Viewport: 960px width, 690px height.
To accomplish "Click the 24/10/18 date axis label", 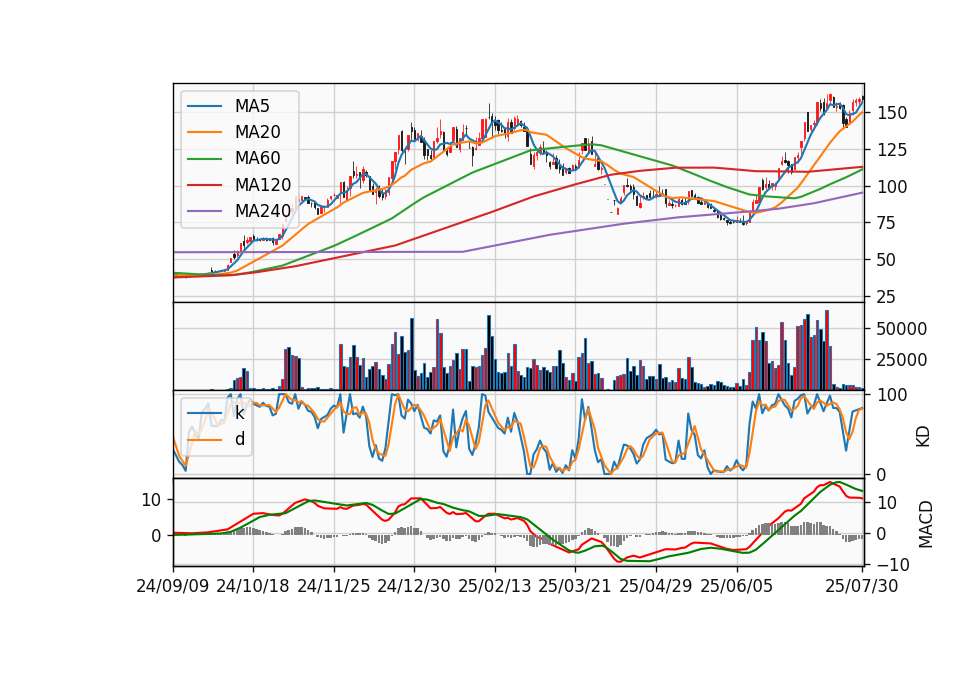I will pos(253,586).
